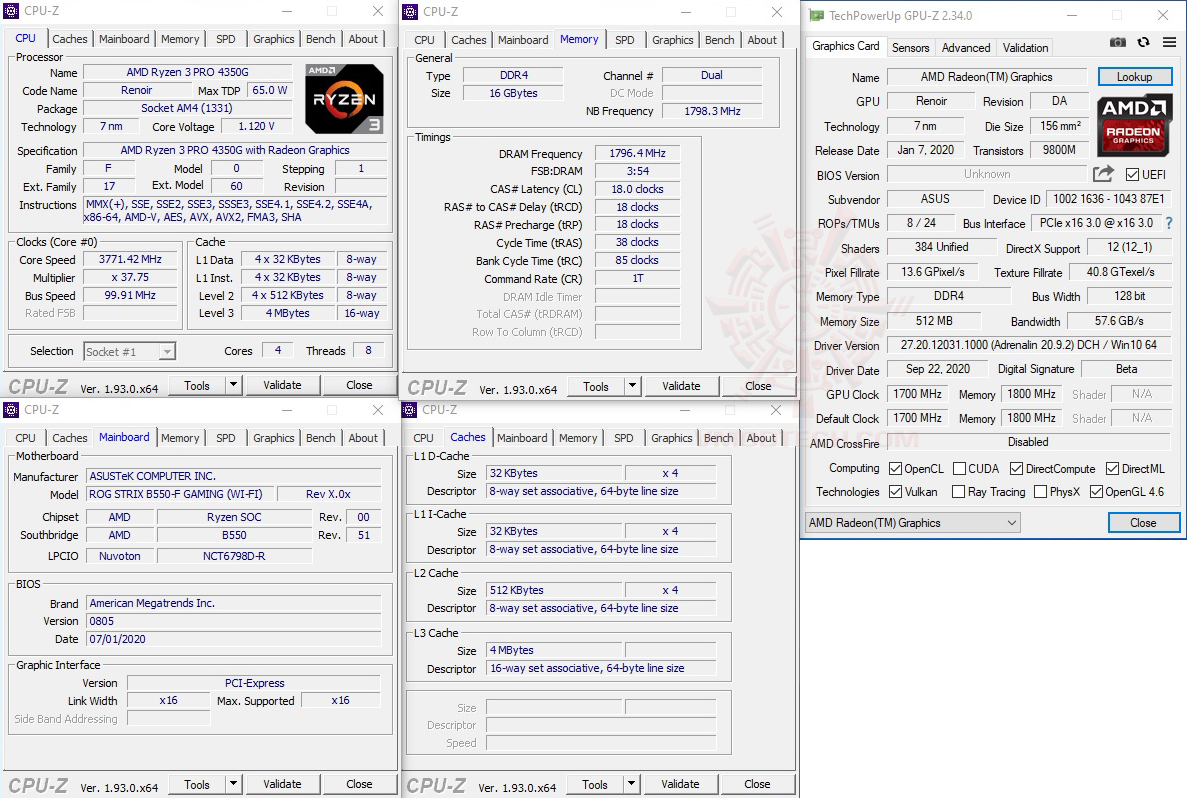This screenshot has width=1187, height=798.
Task: Click Close button in the Memory window
Action: point(758,386)
